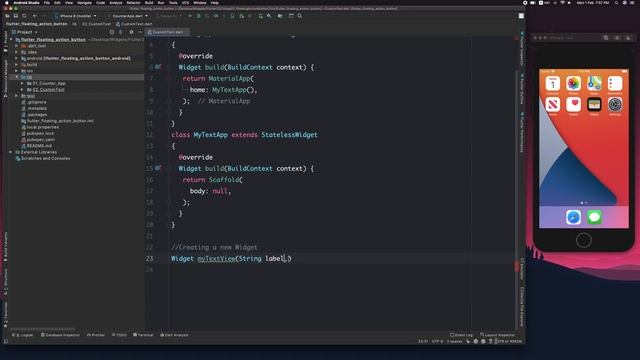Open the Layout Inspector
The height and width of the screenshot is (360, 640).
pyautogui.click(x=498, y=335)
